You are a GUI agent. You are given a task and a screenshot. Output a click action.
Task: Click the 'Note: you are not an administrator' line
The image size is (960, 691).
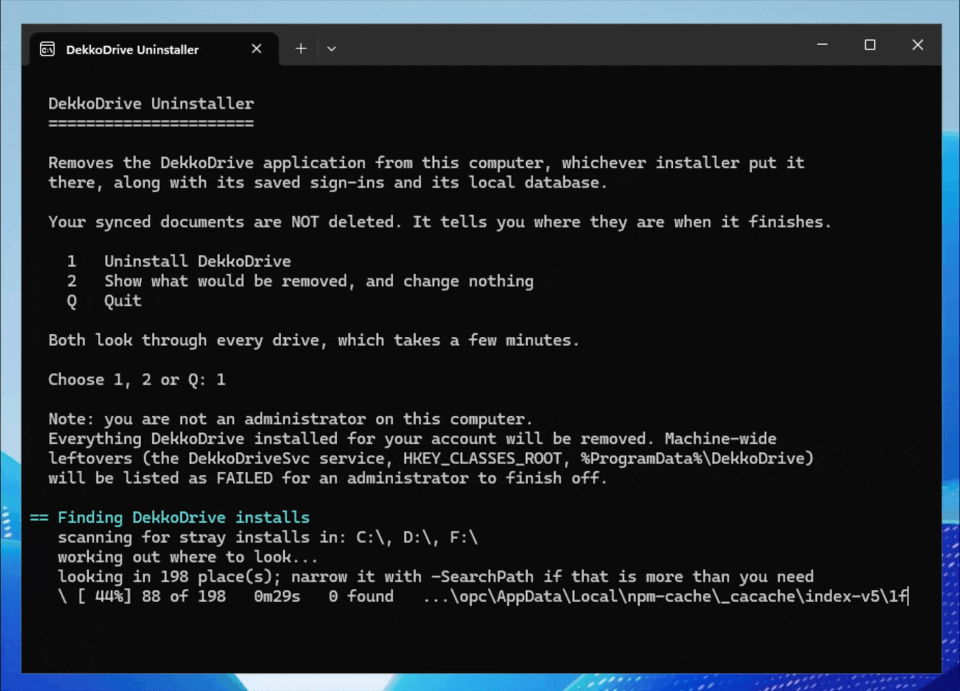[x=291, y=419]
